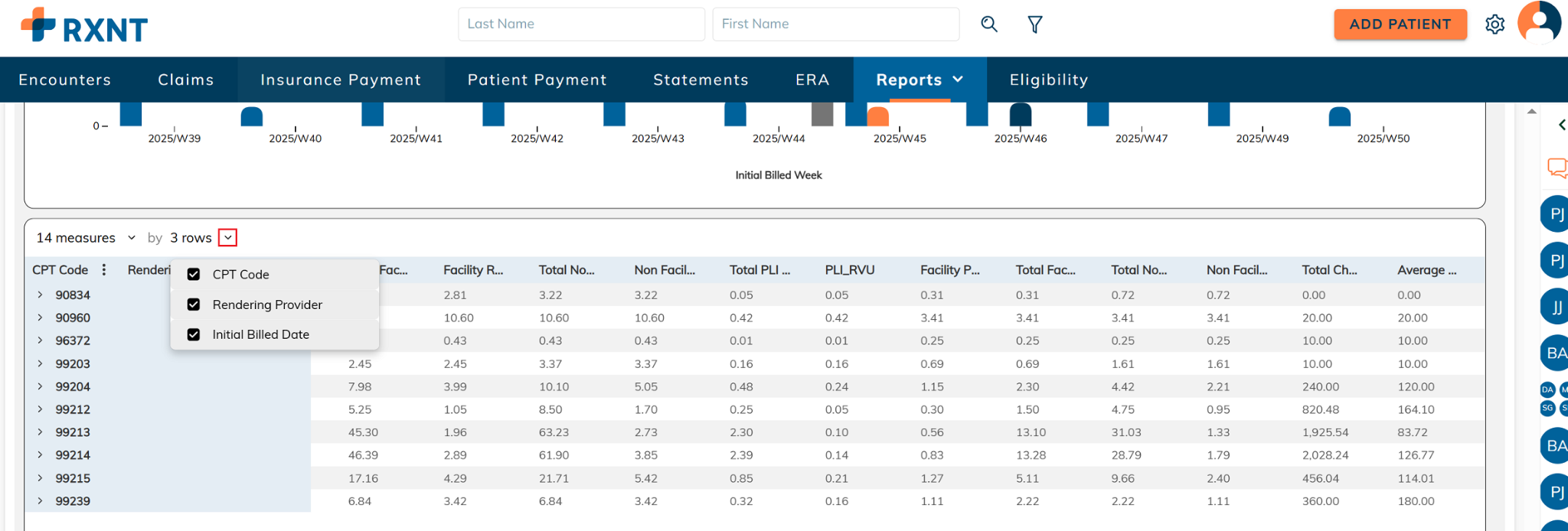Uncheck the Rendering Provider checkbox
This screenshot has width=1568, height=531.
click(194, 305)
